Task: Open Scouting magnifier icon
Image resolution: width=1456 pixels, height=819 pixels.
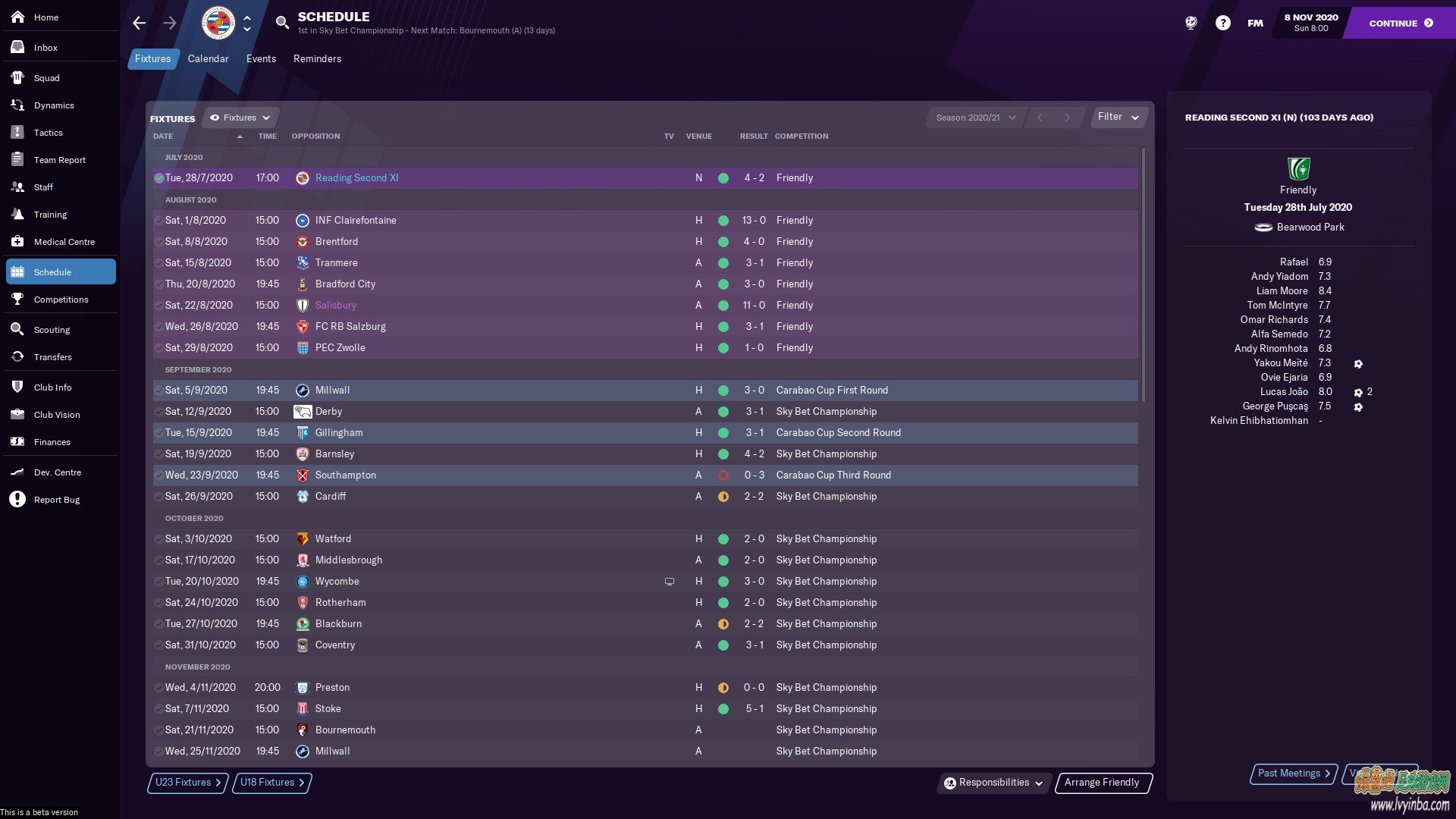Action: pyautogui.click(x=17, y=329)
